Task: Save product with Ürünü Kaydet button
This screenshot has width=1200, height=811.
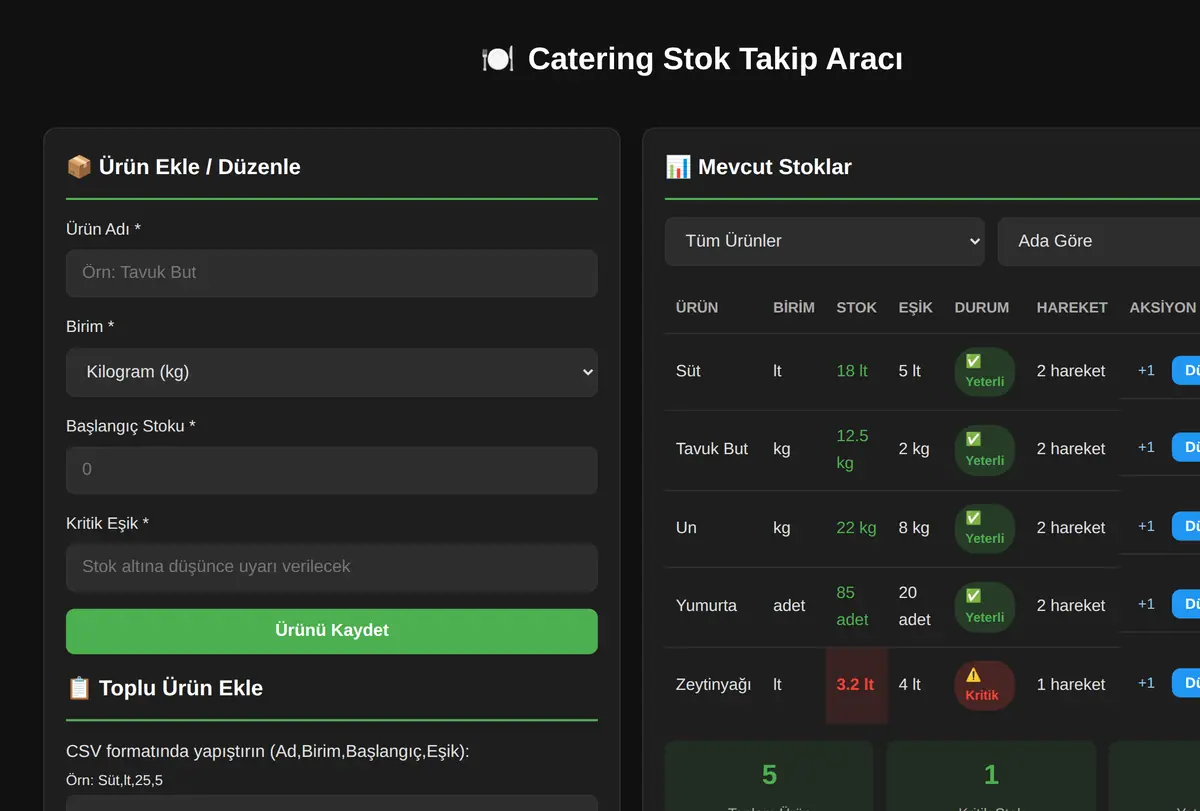Action: point(332,631)
